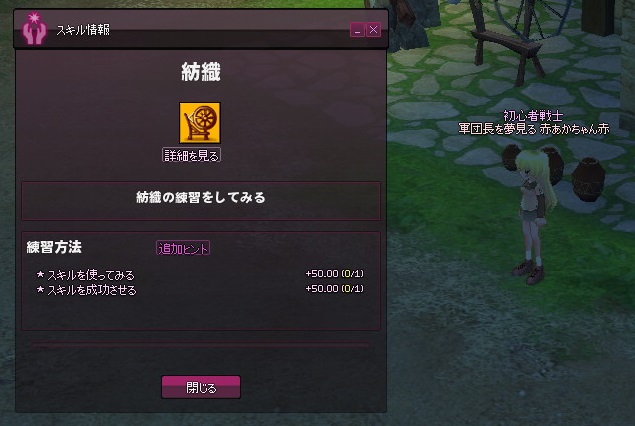Click the 初心者戦士 title label
The height and width of the screenshot is (426, 635).
coord(533,116)
